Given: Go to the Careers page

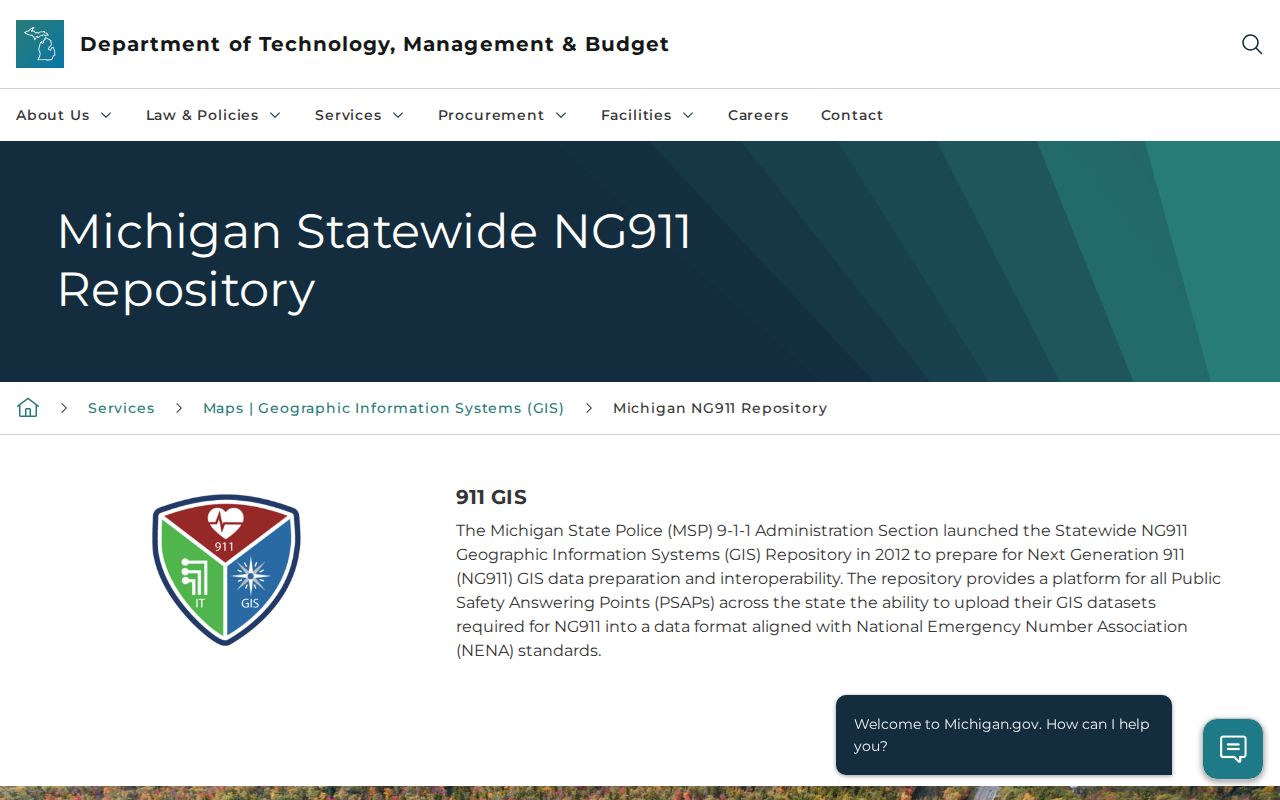Looking at the screenshot, I should coord(758,115).
